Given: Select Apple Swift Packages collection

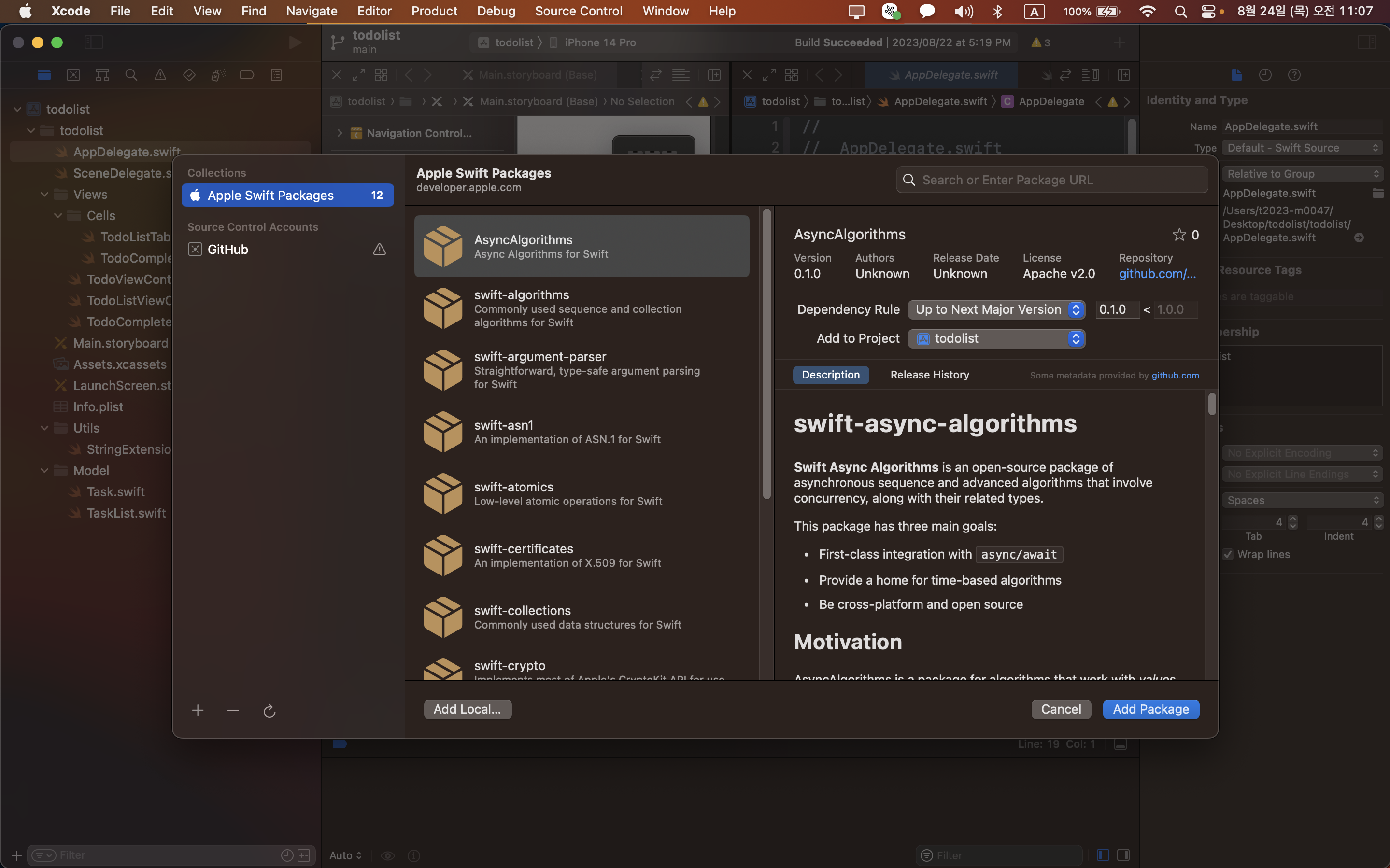Looking at the screenshot, I should tap(287, 195).
